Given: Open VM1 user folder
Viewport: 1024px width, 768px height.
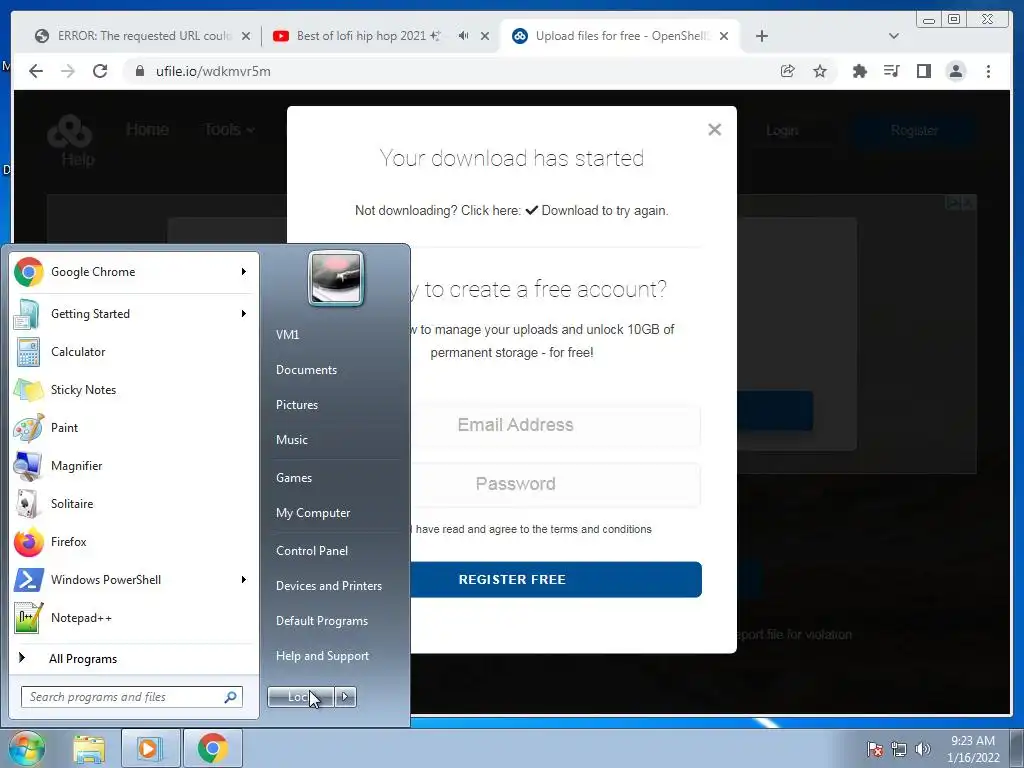Looking at the screenshot, I should (x=287, y=334).
